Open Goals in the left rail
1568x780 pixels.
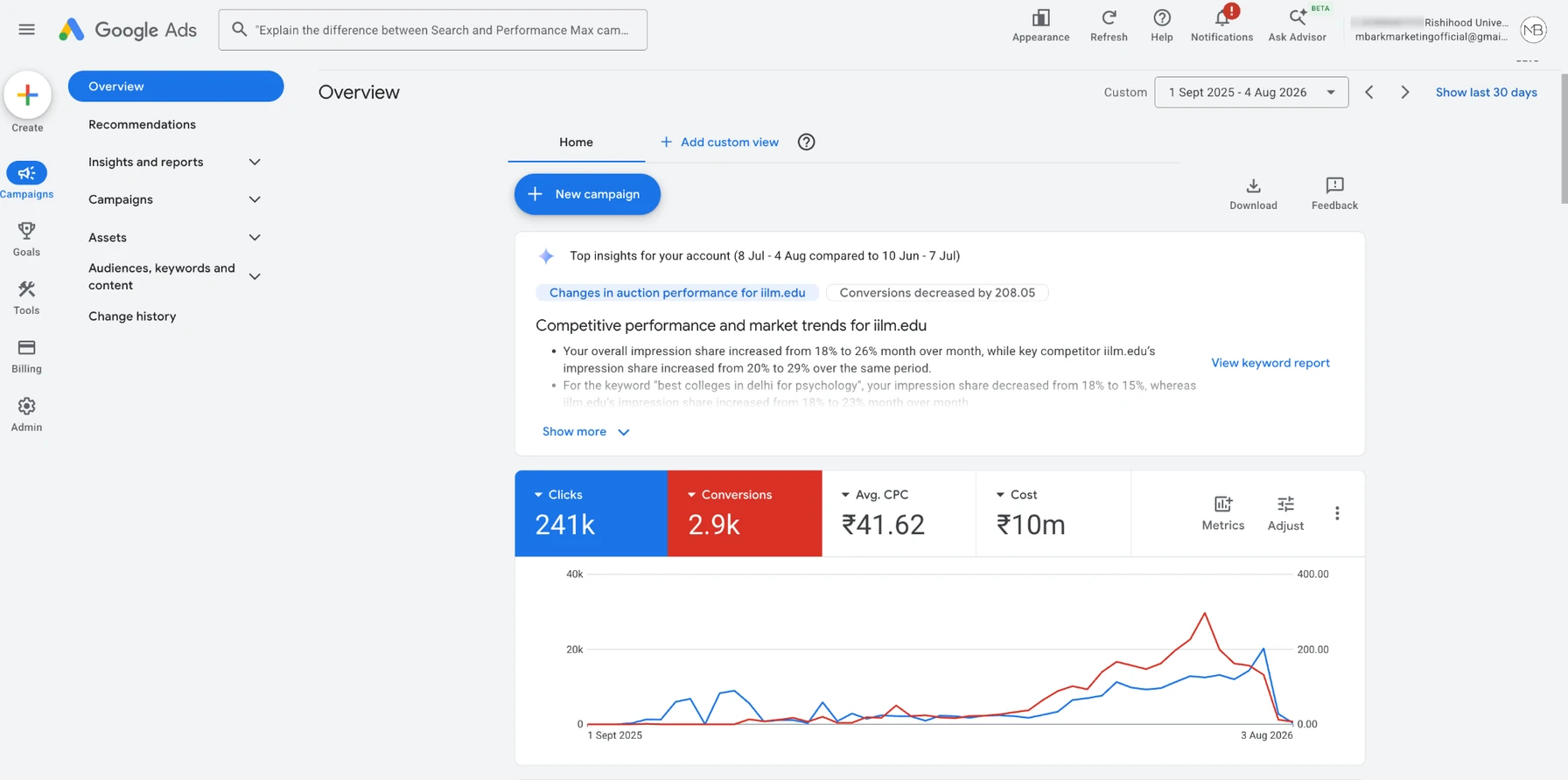(26, 239)
